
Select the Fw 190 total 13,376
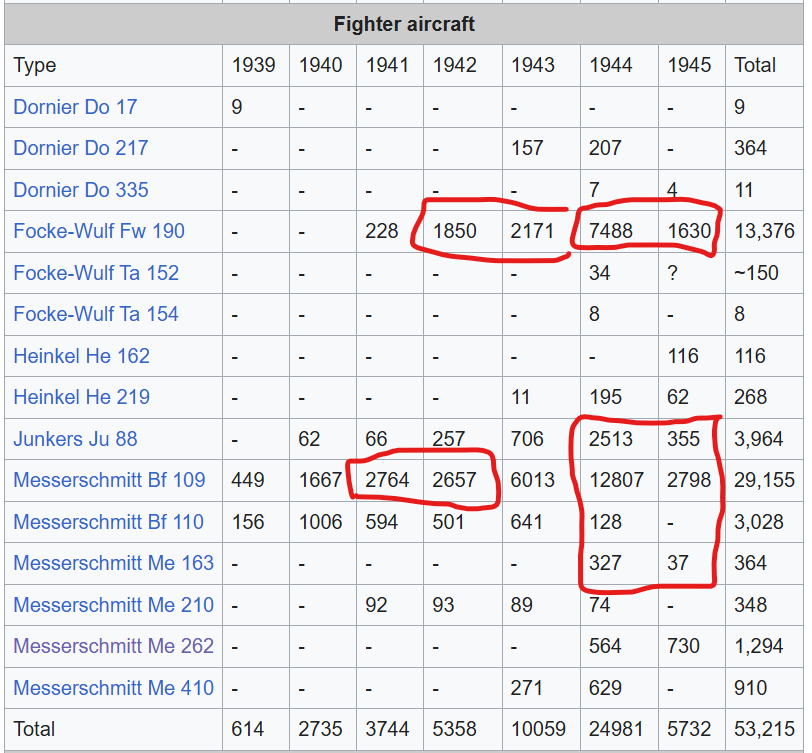[764, 231]
